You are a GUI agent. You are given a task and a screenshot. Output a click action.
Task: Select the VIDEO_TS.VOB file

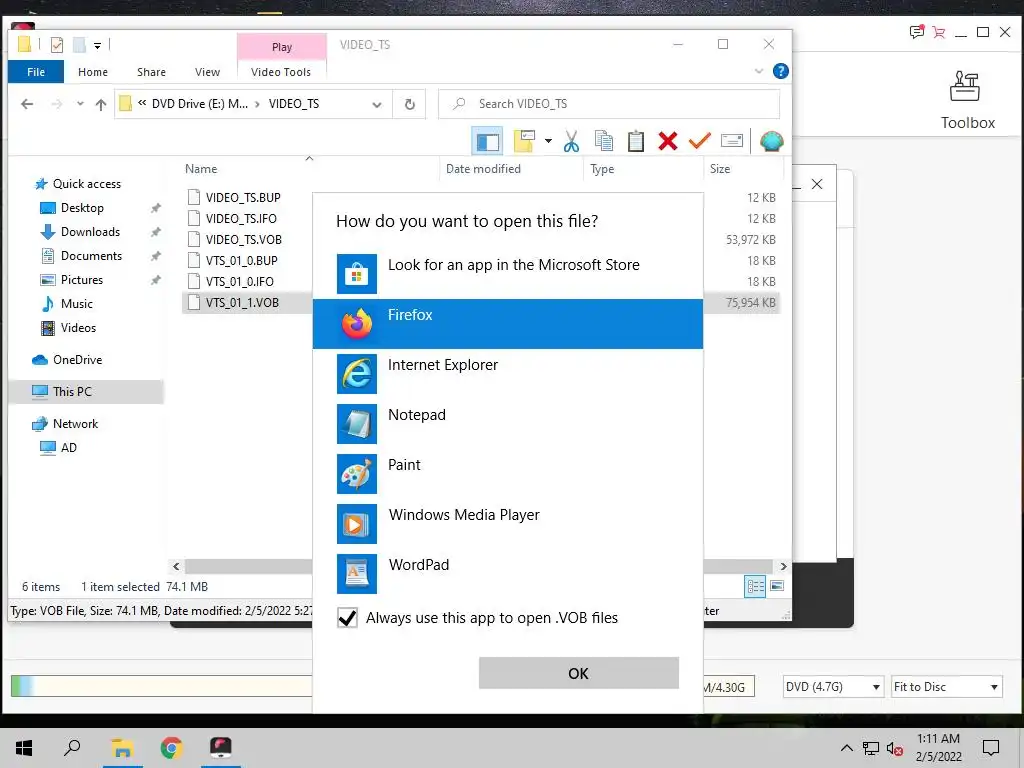pos(244,239)
